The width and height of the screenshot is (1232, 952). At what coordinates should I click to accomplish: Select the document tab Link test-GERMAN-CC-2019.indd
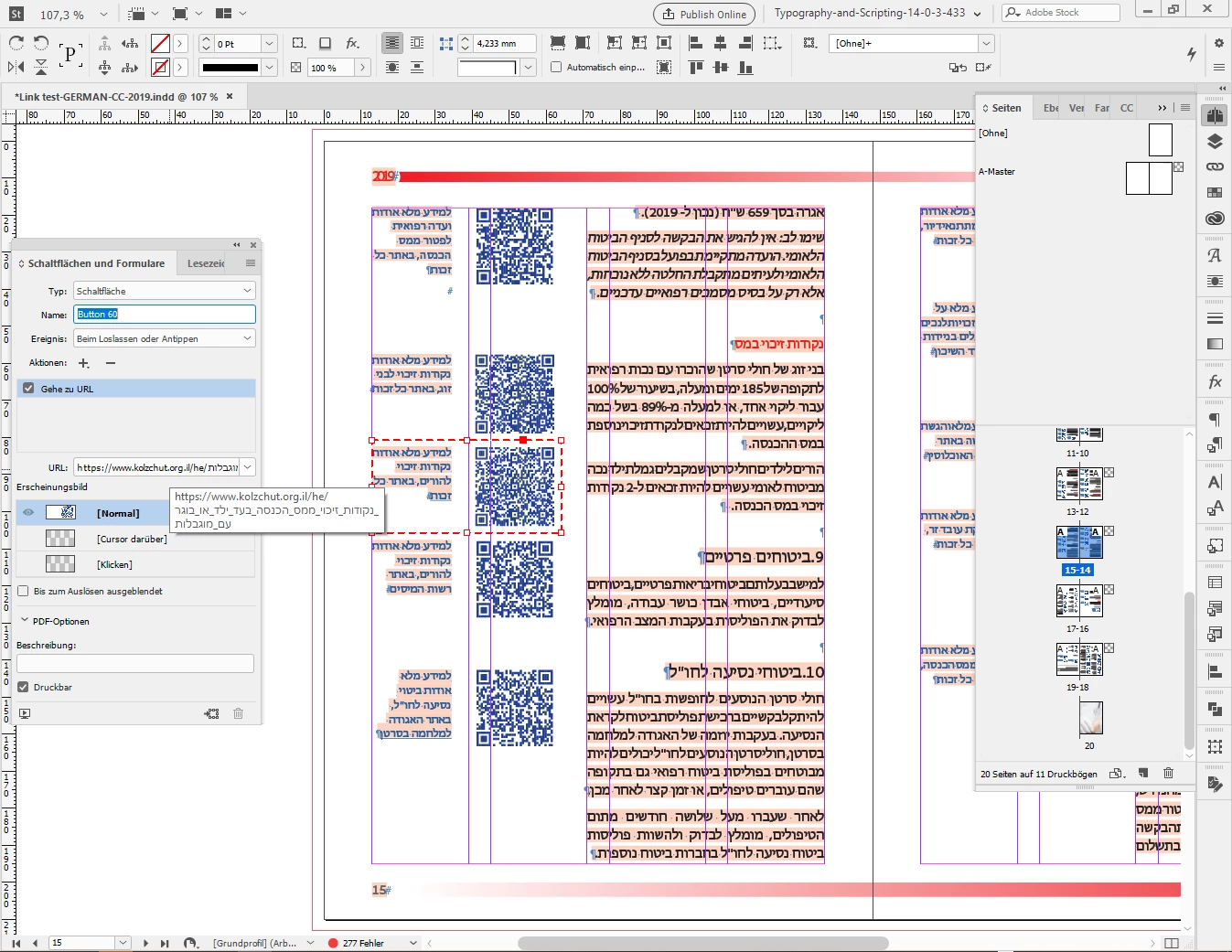[116, 96]
